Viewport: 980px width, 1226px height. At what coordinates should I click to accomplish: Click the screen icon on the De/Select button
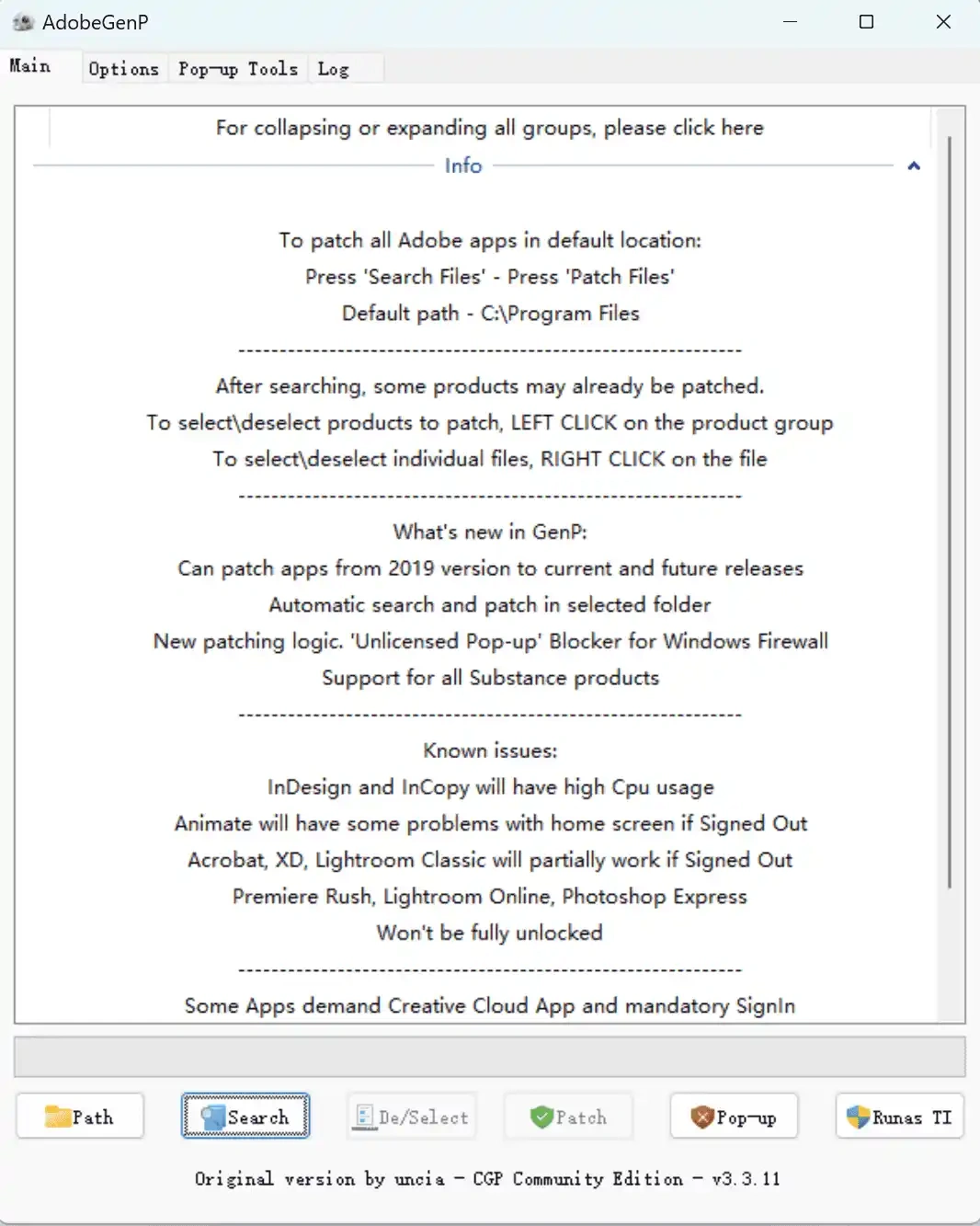click(x=363, y=1116)
